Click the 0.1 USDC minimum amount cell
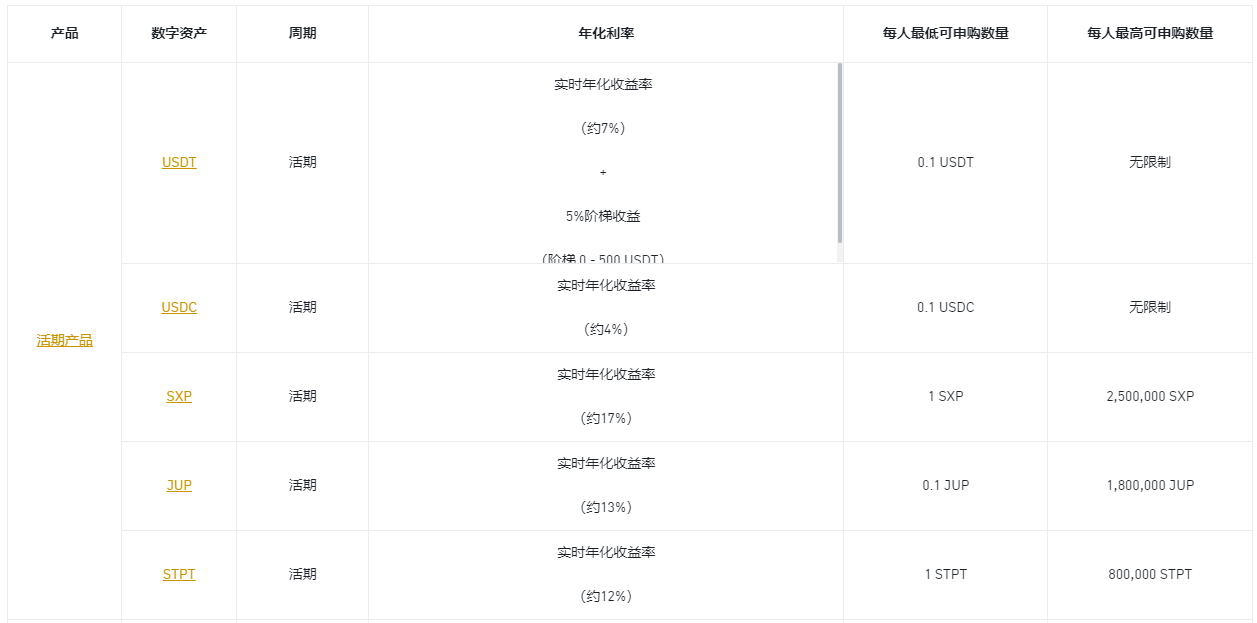Image resolution: width=1257 pixels, height=623 pixels. point(945,307)
